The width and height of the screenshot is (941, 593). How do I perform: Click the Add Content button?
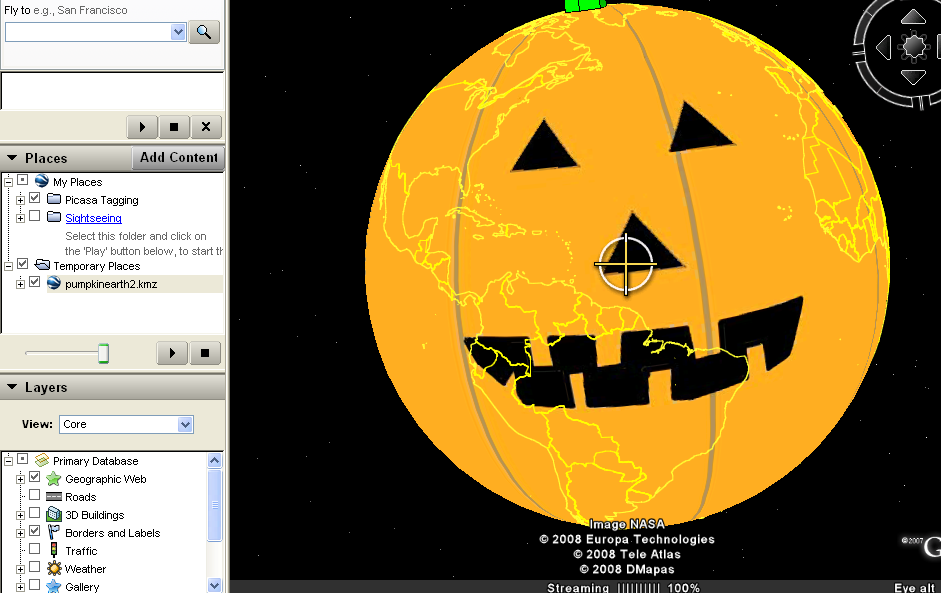(x=178, y=157)
